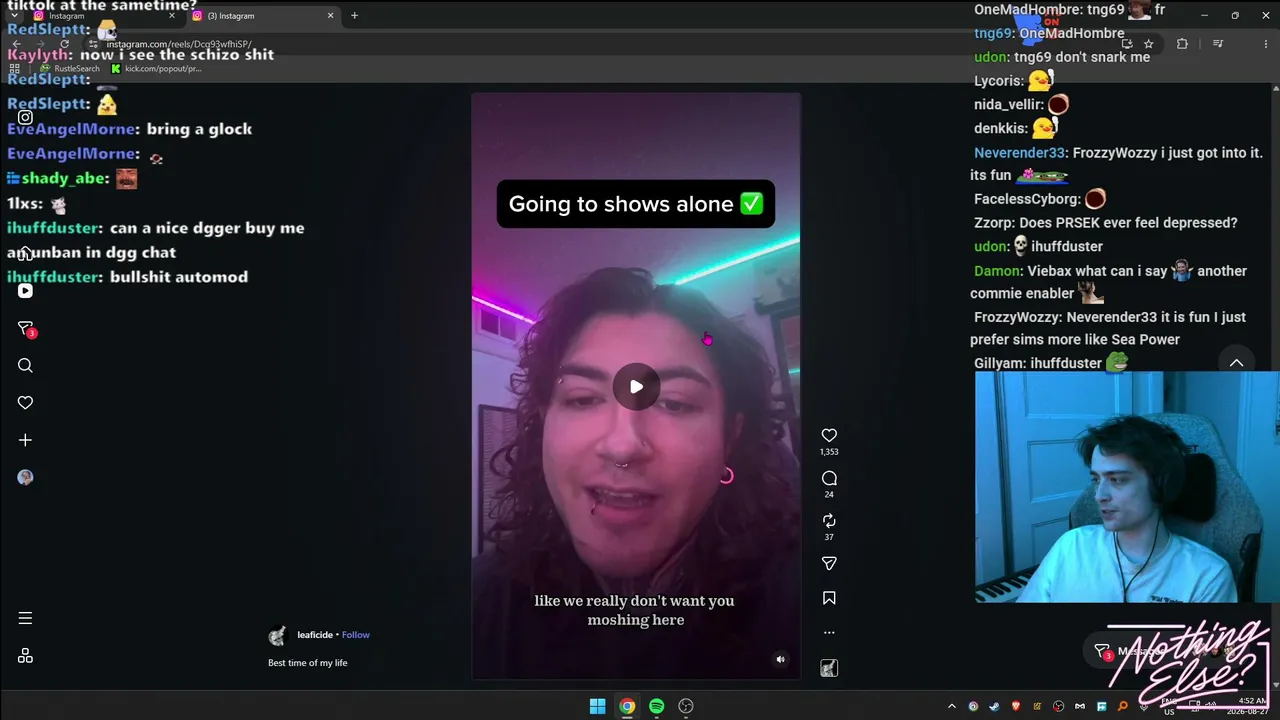Open the Windows Start menu

pyautogui.click(x=597, y=706)
